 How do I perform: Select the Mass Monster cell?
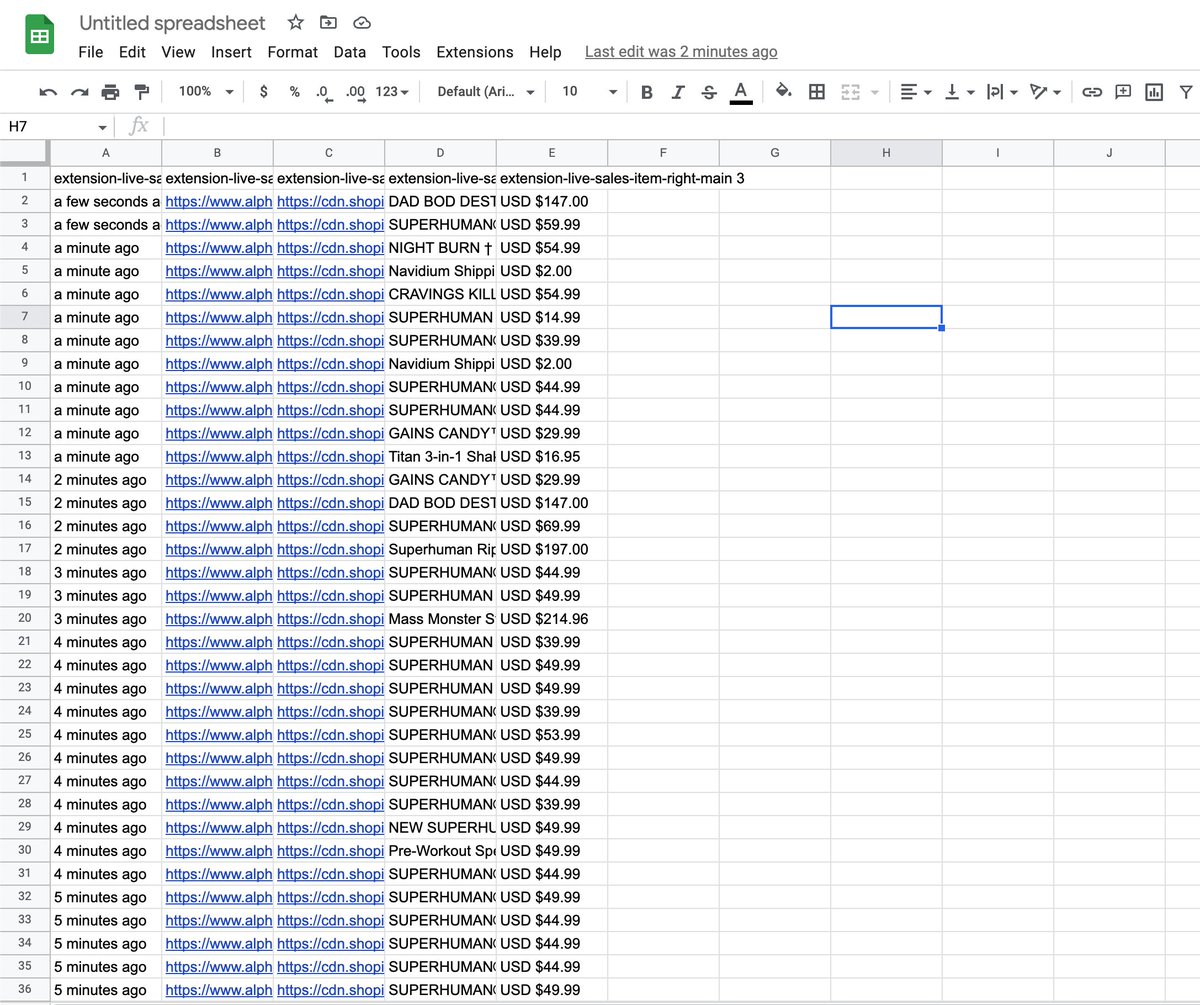click(440, 619)
